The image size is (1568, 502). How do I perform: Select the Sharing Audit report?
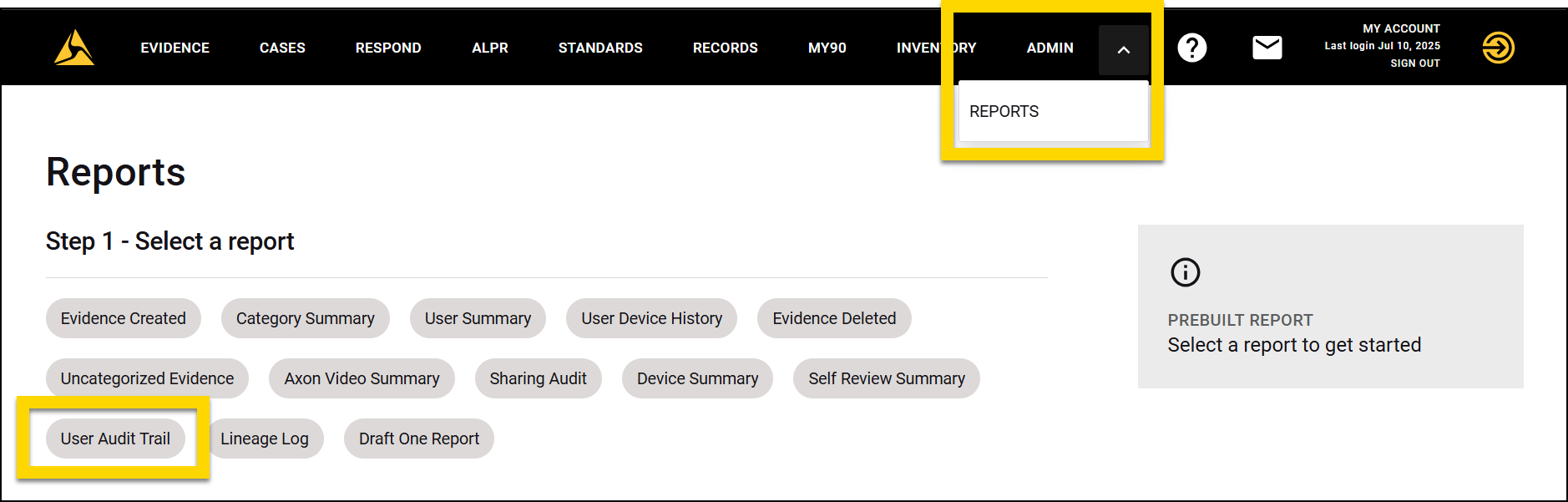pyautogui.click(x=538, y=378)
